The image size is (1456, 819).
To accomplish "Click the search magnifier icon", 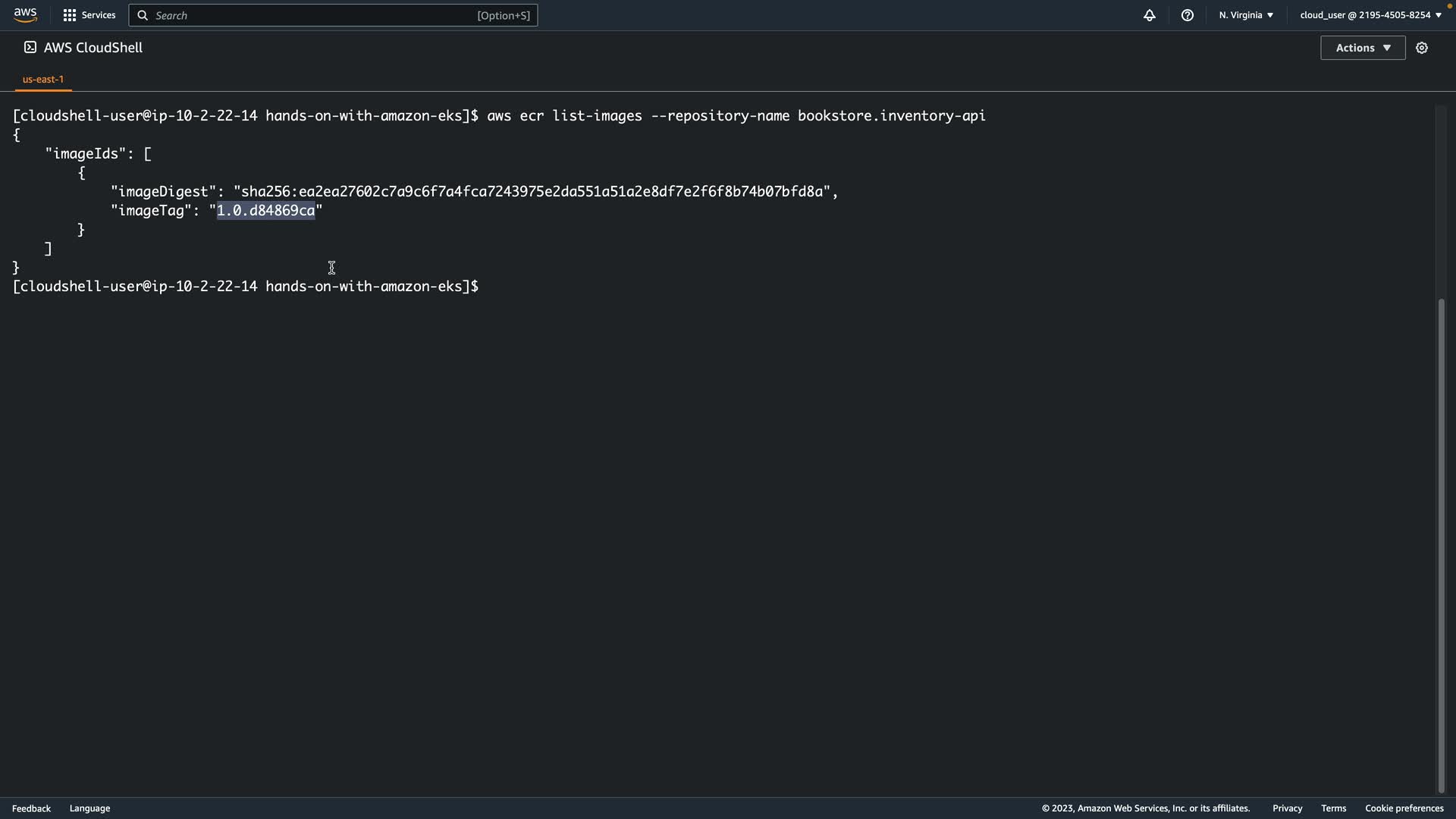I will [x=143, y=15].
